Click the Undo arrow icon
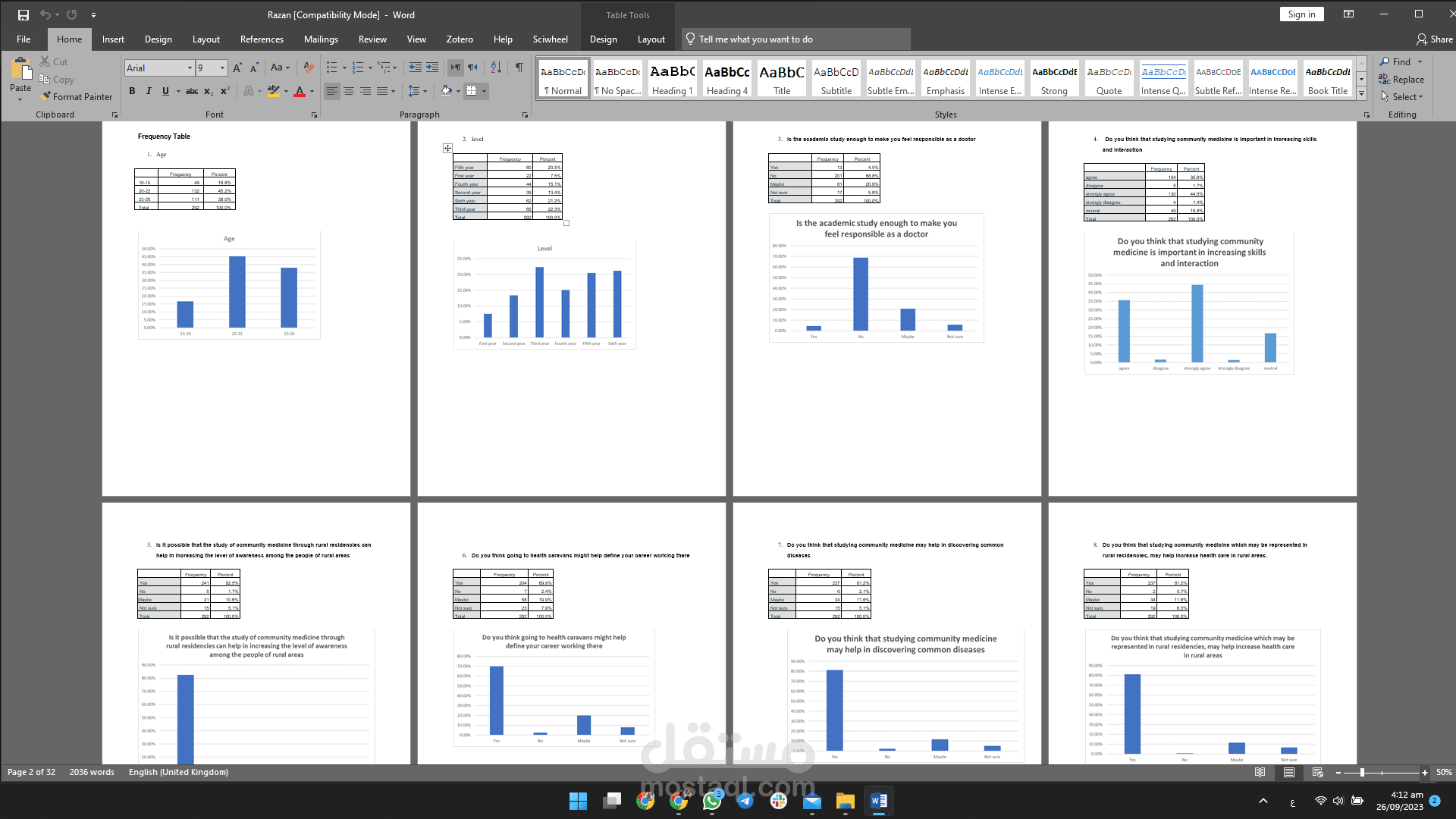This screenshot has height=819, width=1456. coord(45,14)
